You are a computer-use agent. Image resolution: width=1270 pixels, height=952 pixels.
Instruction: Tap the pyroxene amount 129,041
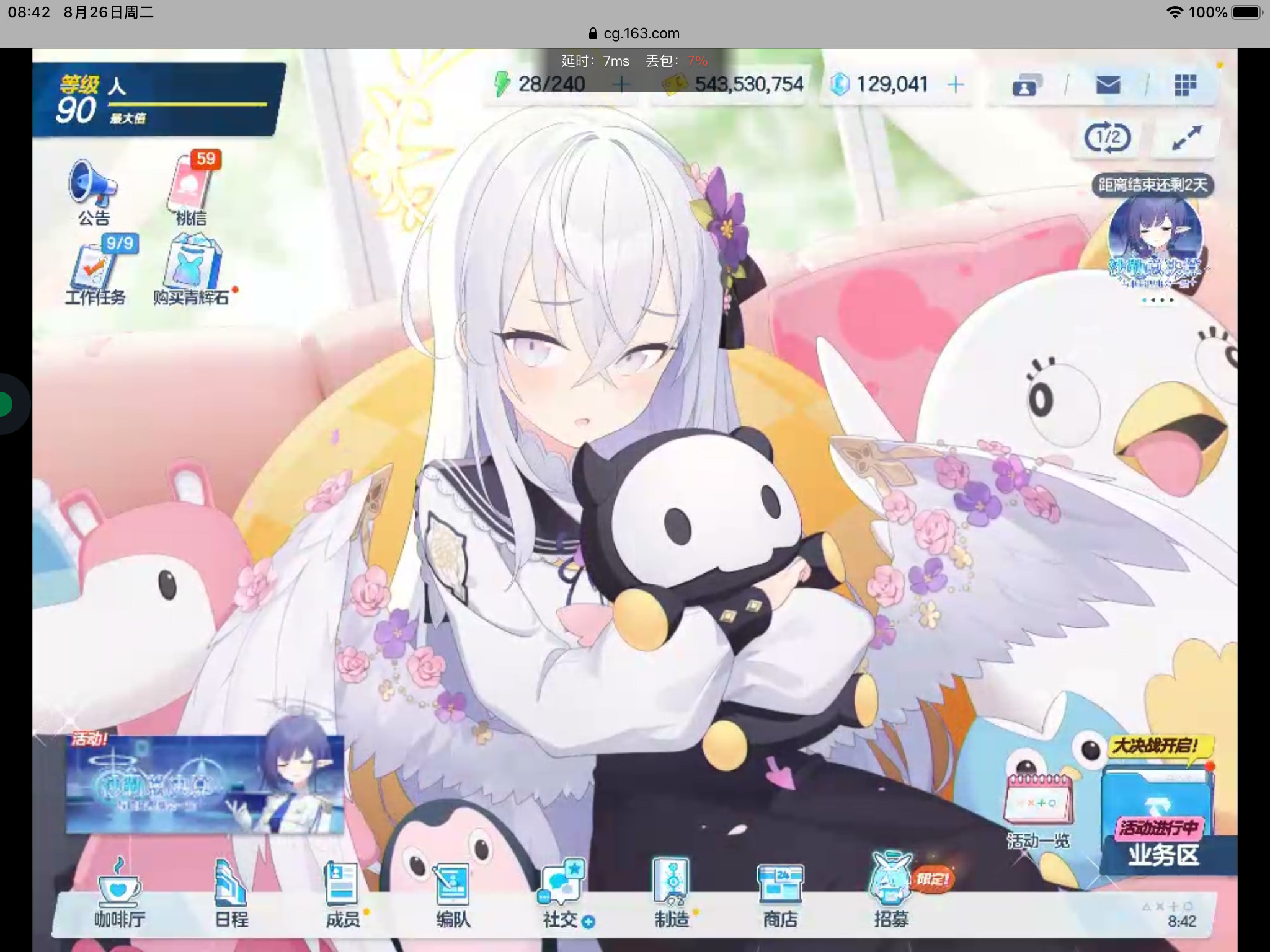(x=892, y=84)
